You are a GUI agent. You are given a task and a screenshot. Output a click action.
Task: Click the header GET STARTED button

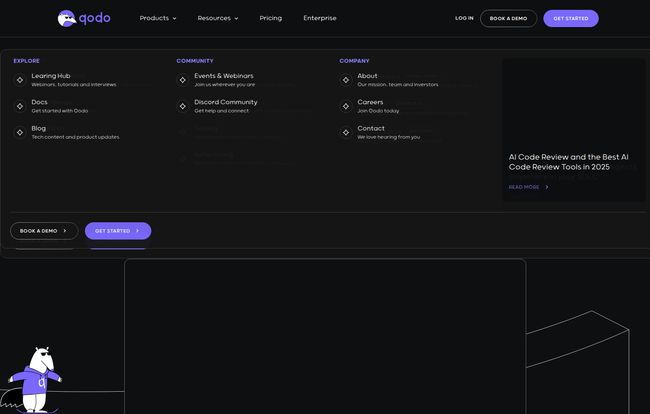tap(571, 19)
